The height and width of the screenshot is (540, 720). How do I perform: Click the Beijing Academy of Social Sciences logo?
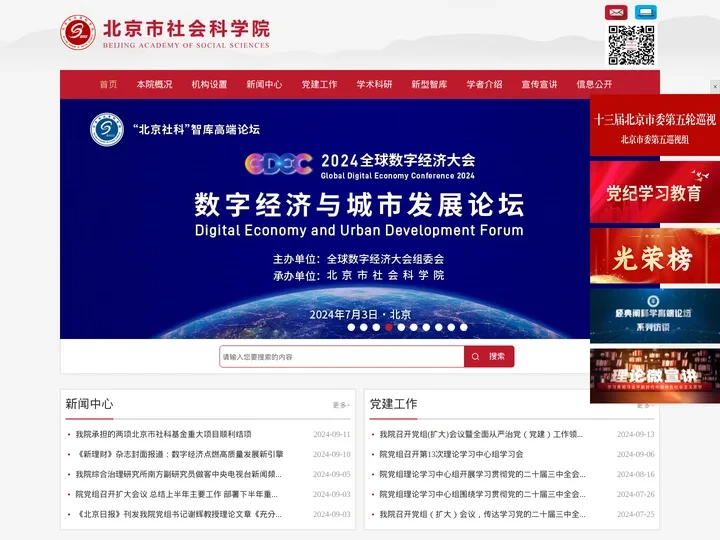click(x=165, y=33)
